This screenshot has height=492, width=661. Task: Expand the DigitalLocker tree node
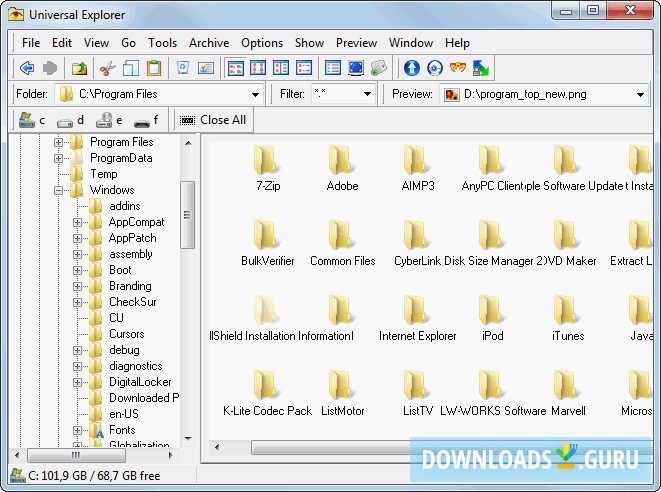coord(77,382)
